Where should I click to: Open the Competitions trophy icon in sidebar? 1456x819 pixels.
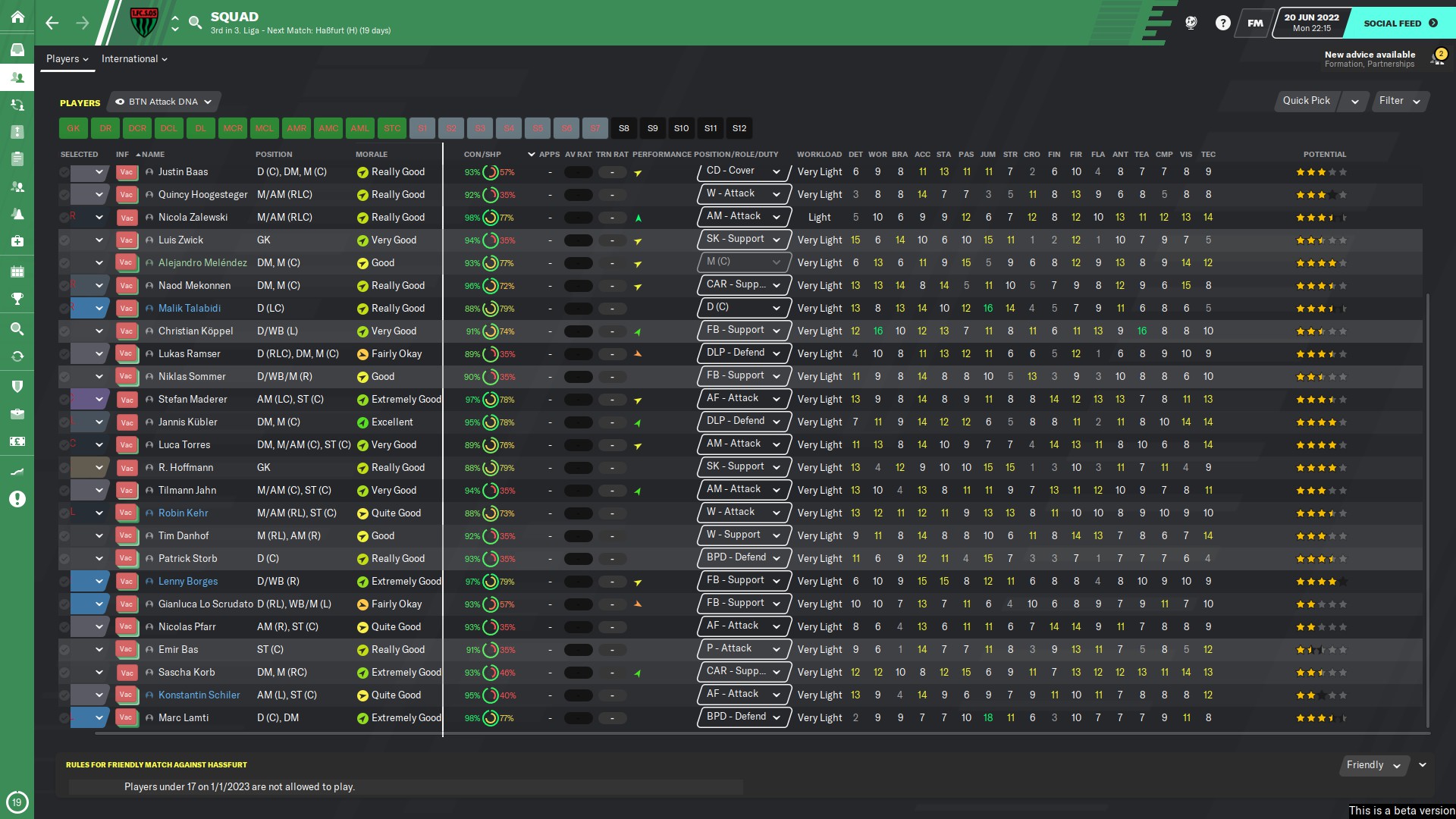click(17, 299)
